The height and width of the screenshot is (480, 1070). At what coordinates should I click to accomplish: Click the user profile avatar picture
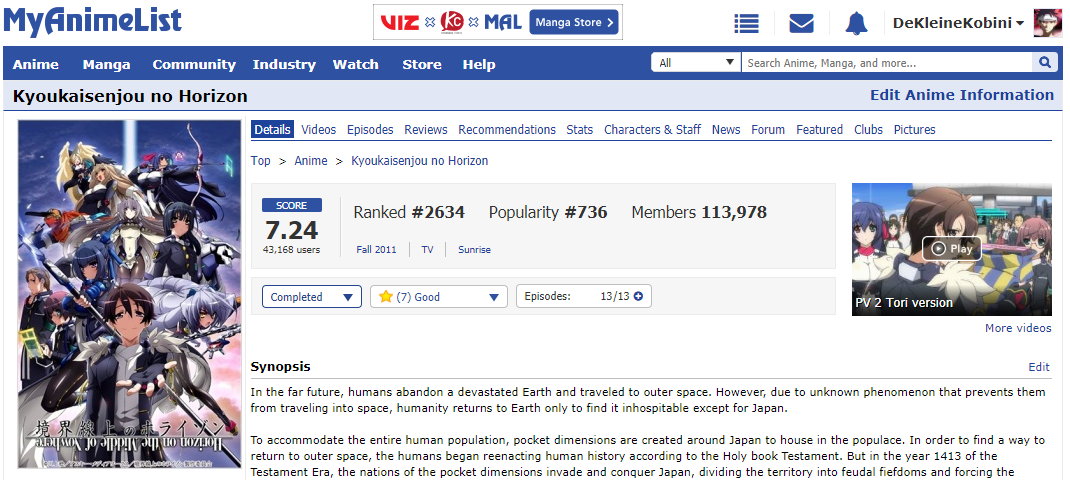tap(1047, 23)
